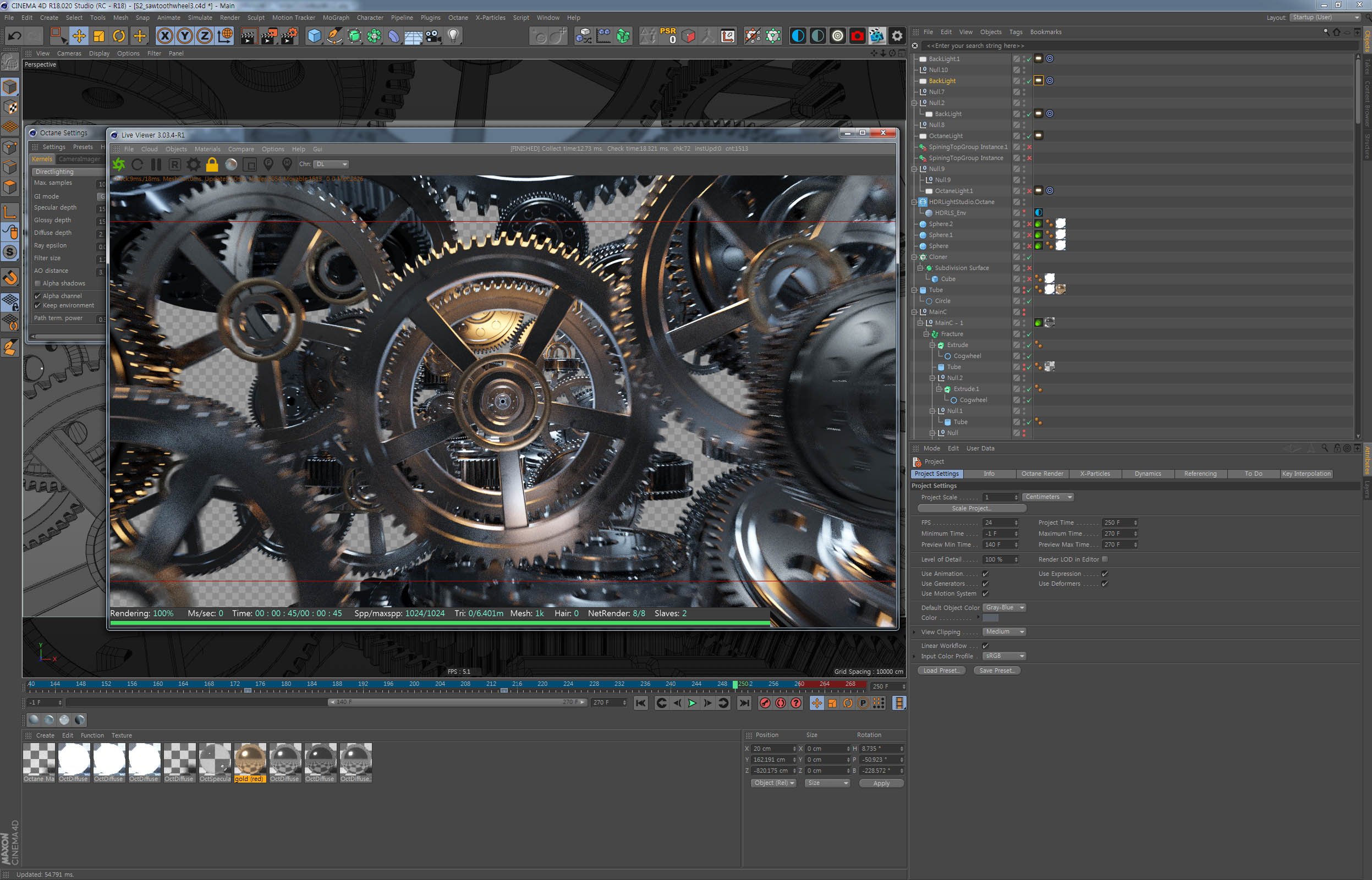Toggle the Linear Workflow checkbox
The image size is (1372, 880).
985,646
